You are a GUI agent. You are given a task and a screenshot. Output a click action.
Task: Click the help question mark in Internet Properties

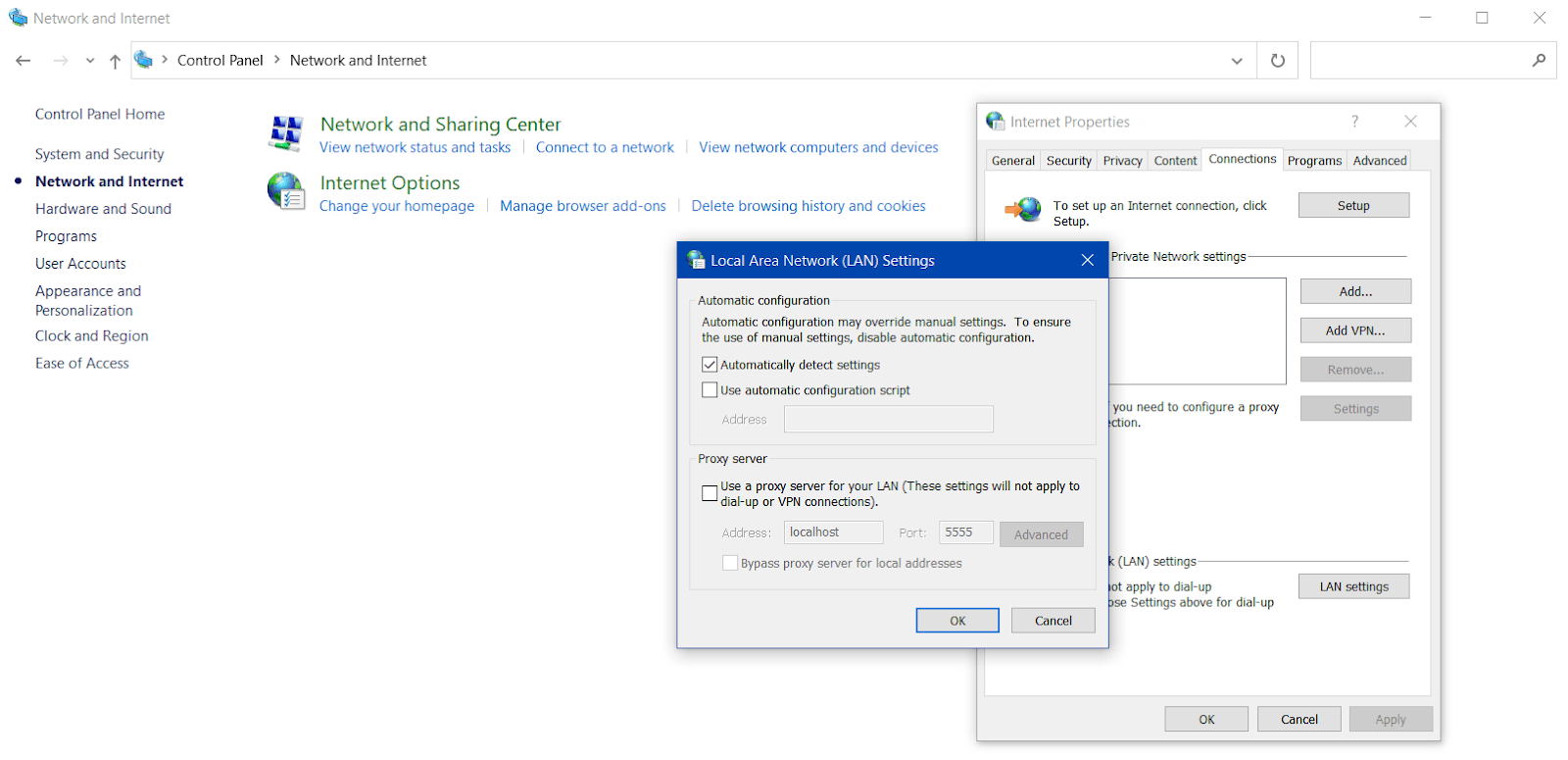pyautogui.click(x=1354, y=122)
